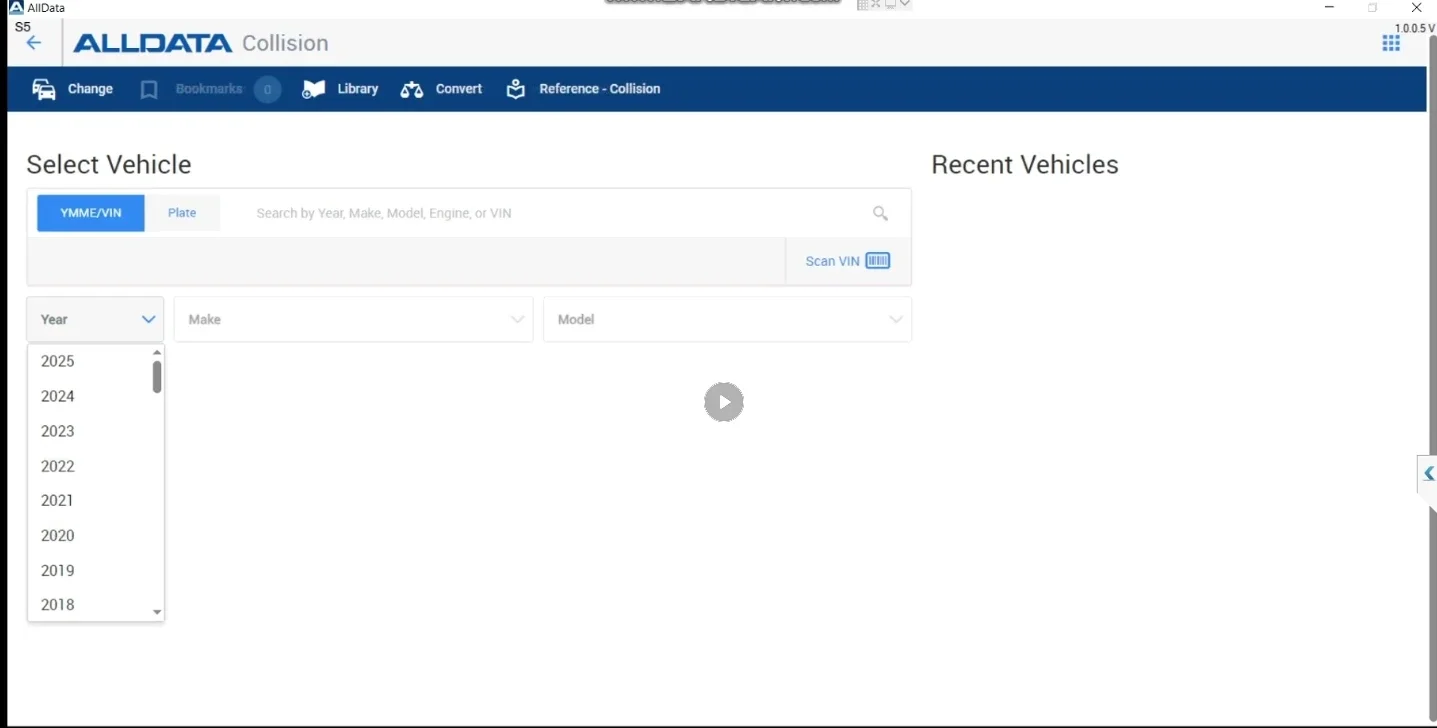This screenshot has height=728, width=1437.
Task: Open the Model dropdown
Action: point(727,319)
